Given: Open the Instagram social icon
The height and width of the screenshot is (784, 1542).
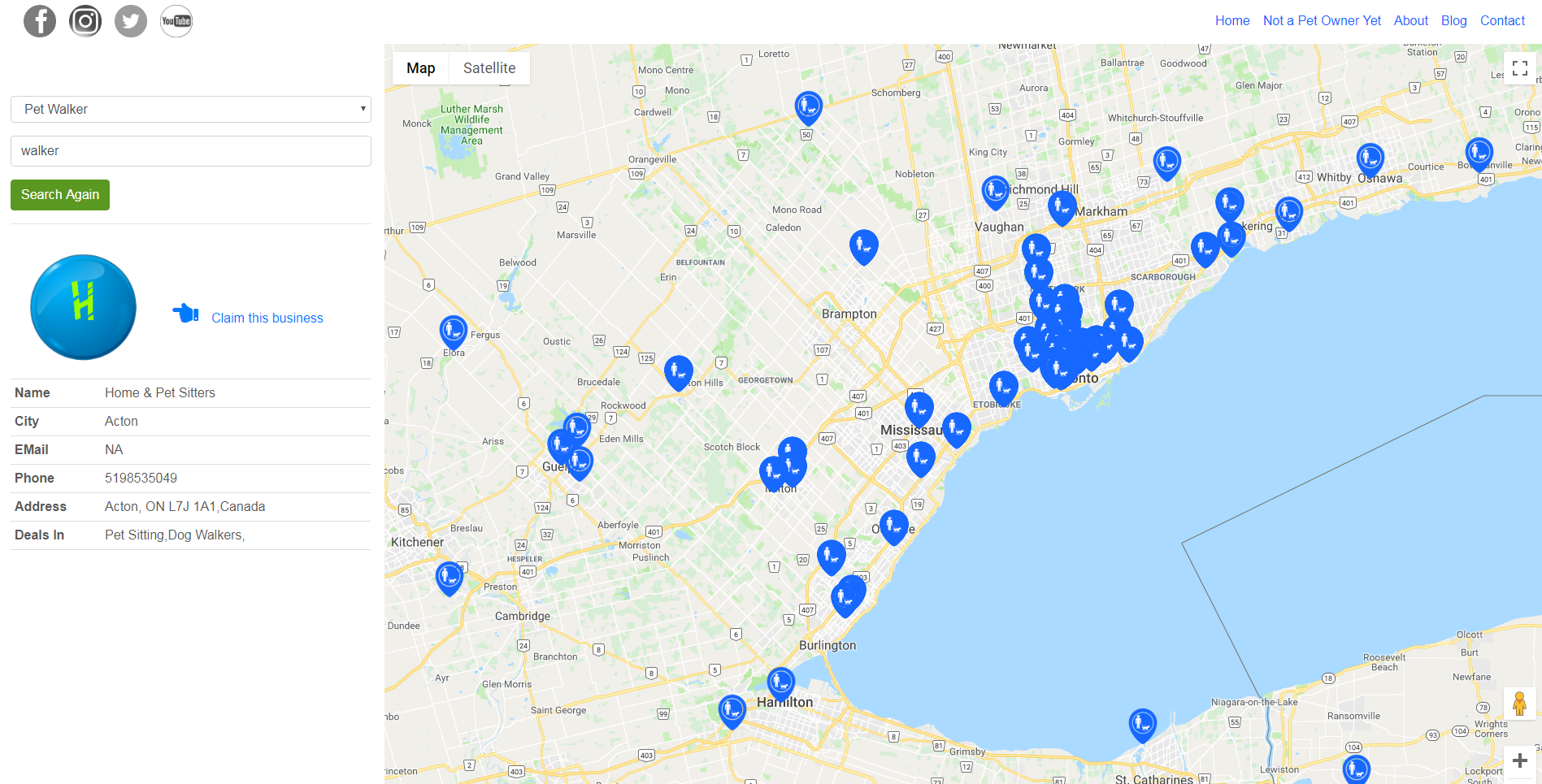Looking at the screenshot, I should (85, 21).
